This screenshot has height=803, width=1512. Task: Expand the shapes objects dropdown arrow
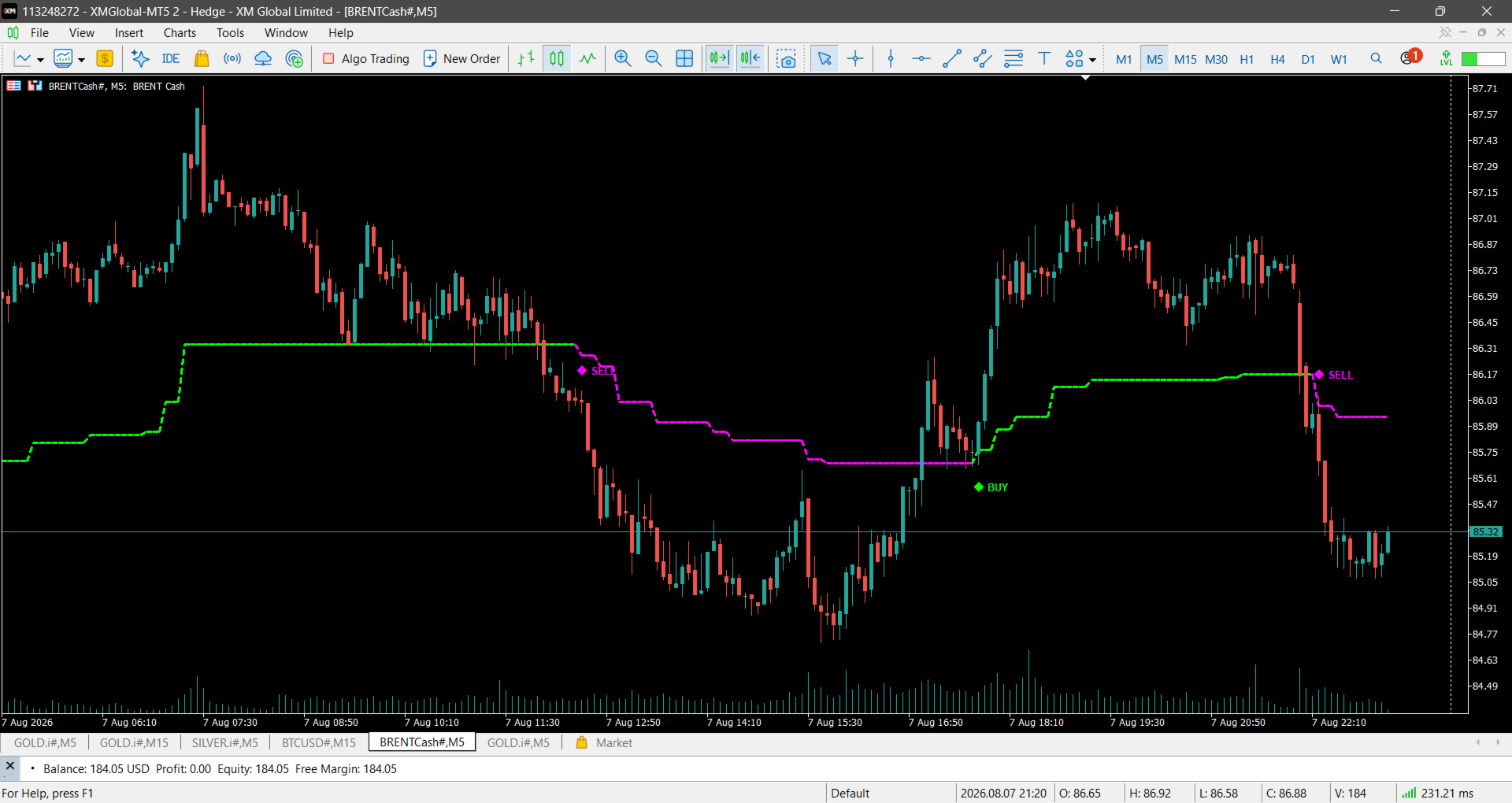tap(1092, 60)
